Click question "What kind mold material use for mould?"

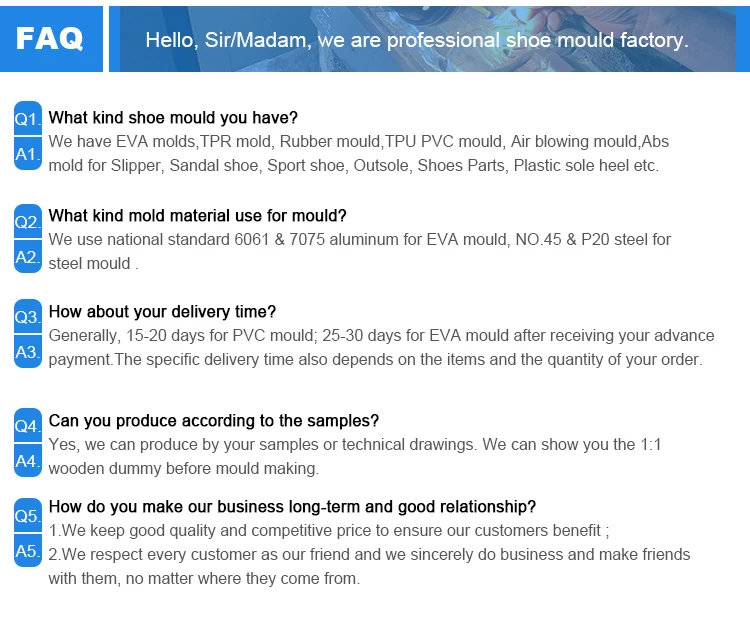[x=198, y=216]
